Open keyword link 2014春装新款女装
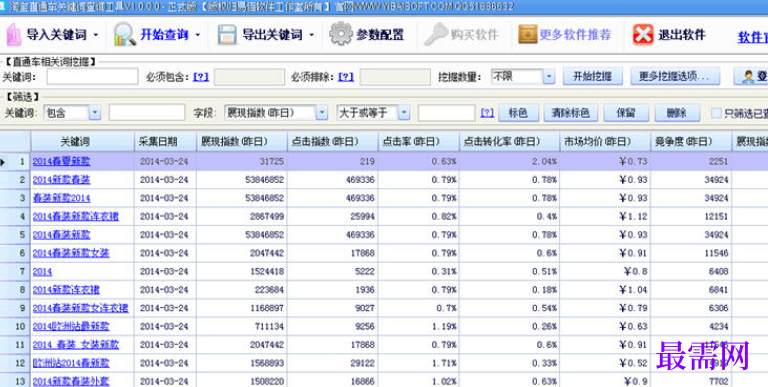 point(71,253)
